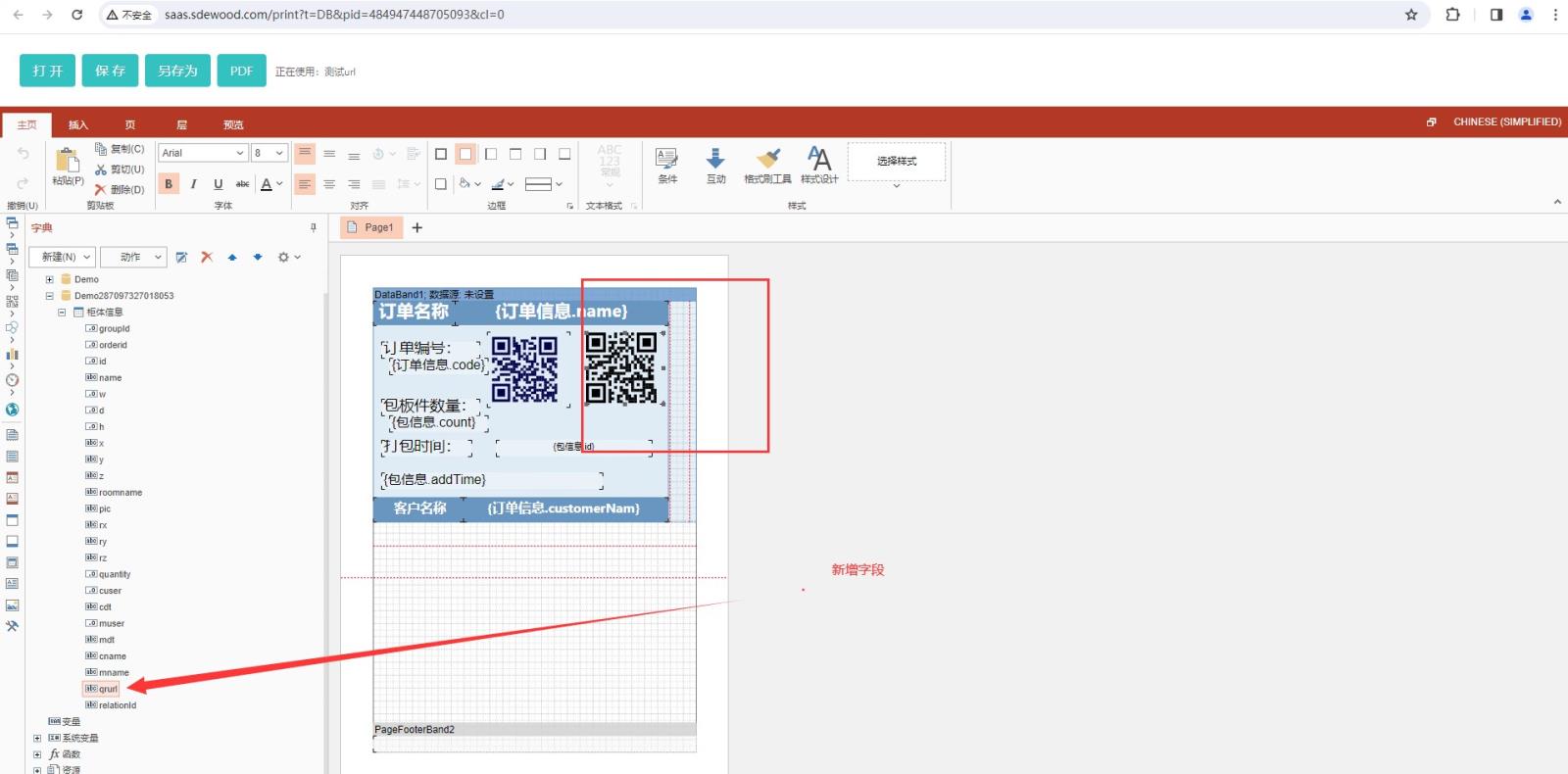Open browser extensions puzzle icon

point(1452,15)
